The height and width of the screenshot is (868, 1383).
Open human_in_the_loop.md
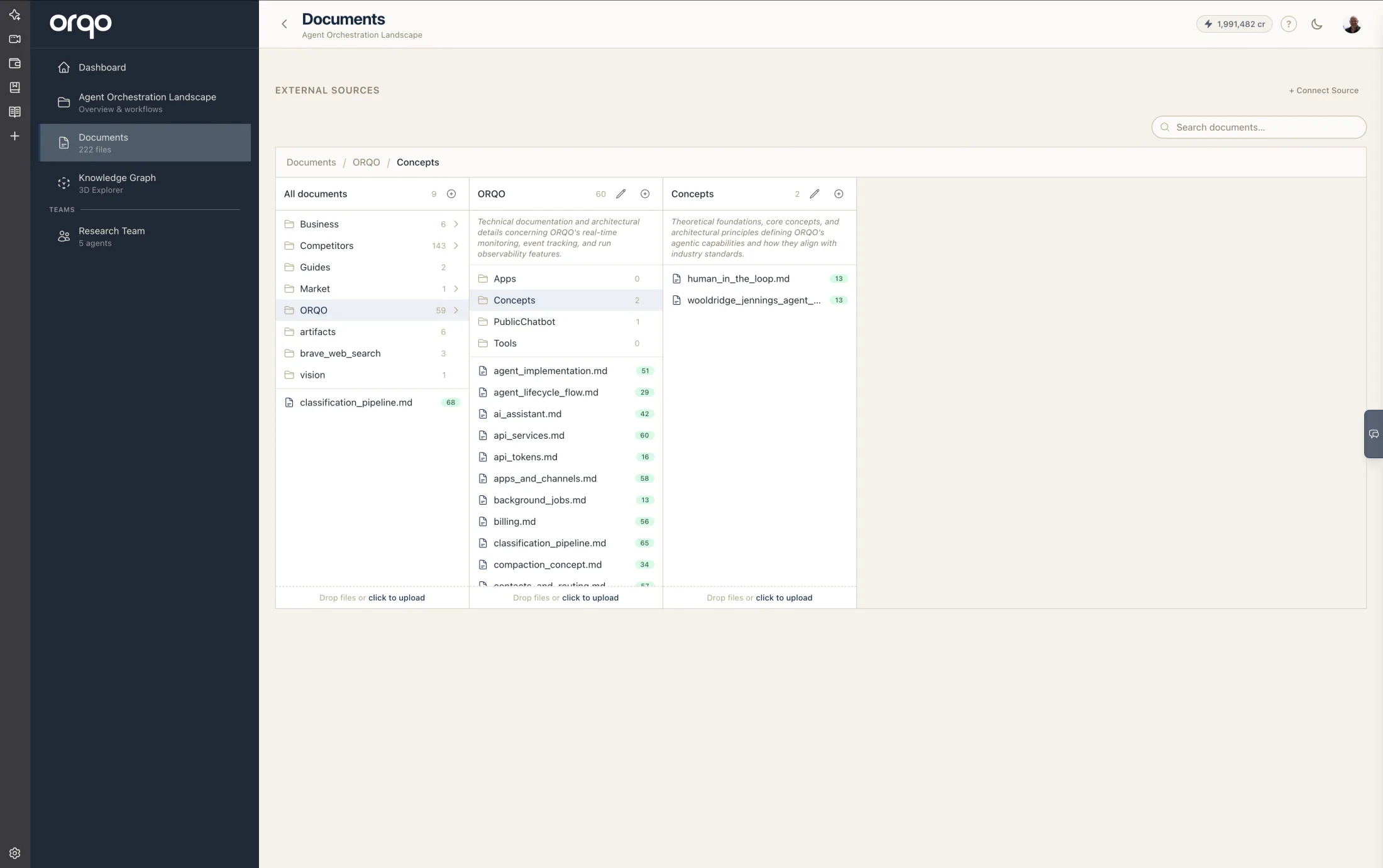click(759, 278)
